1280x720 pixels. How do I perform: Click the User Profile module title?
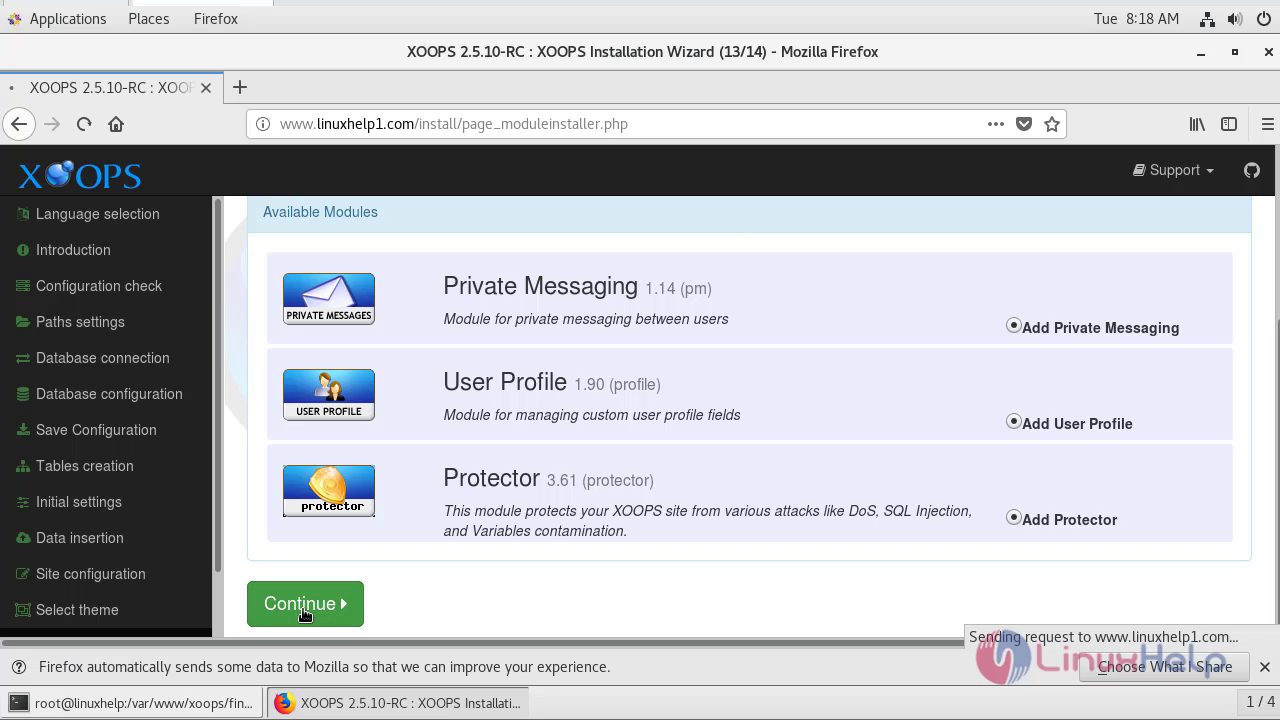(505, 382)
